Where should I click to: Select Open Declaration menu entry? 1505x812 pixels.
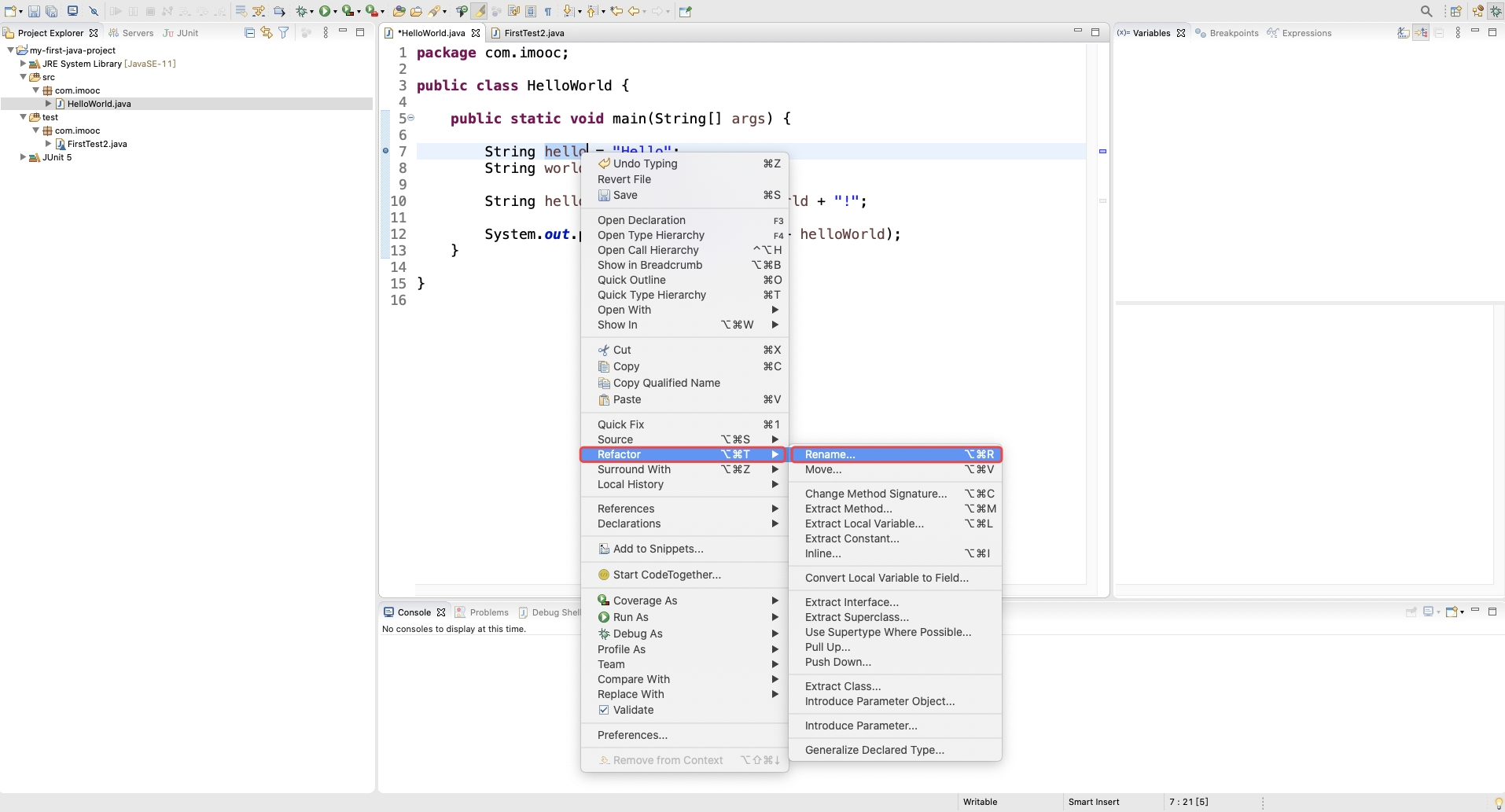coord(685,220)
